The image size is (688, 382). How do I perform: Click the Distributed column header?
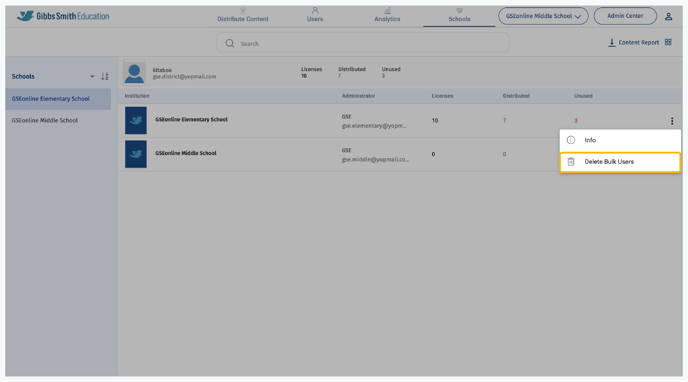coord(516,96)
